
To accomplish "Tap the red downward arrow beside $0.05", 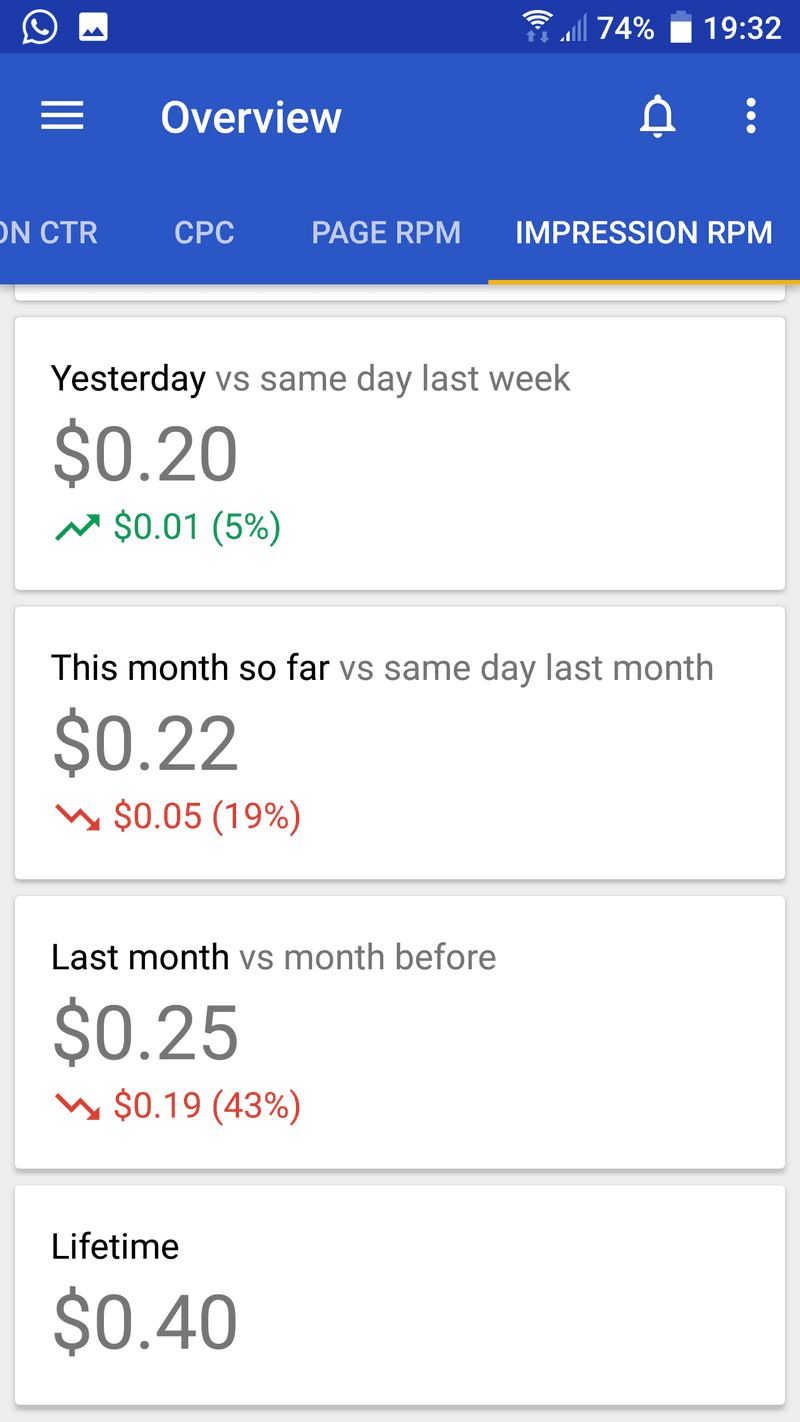I will [x=77, y=817].
